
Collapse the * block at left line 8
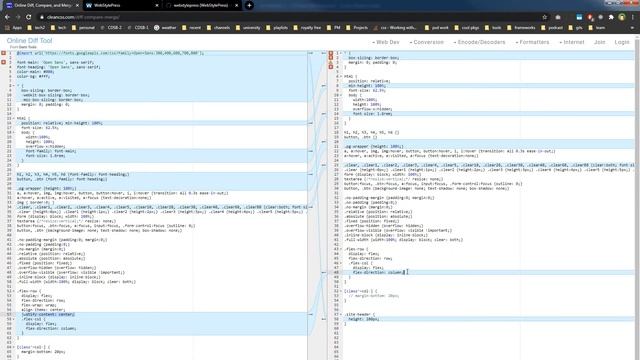click(14, 86)
